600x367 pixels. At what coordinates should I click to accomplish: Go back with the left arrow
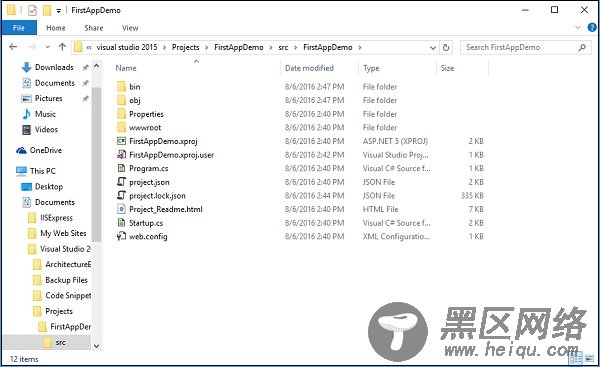[13, 47]
